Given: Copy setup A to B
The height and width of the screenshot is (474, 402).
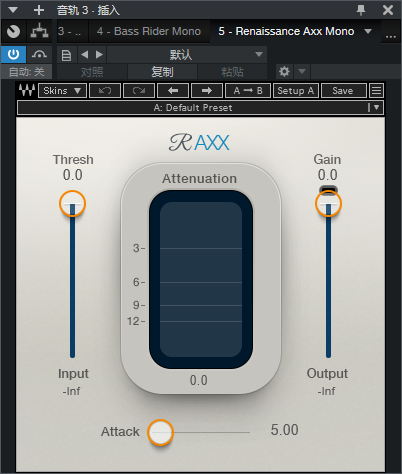Looking at the screenshot, I should [248, 91].
